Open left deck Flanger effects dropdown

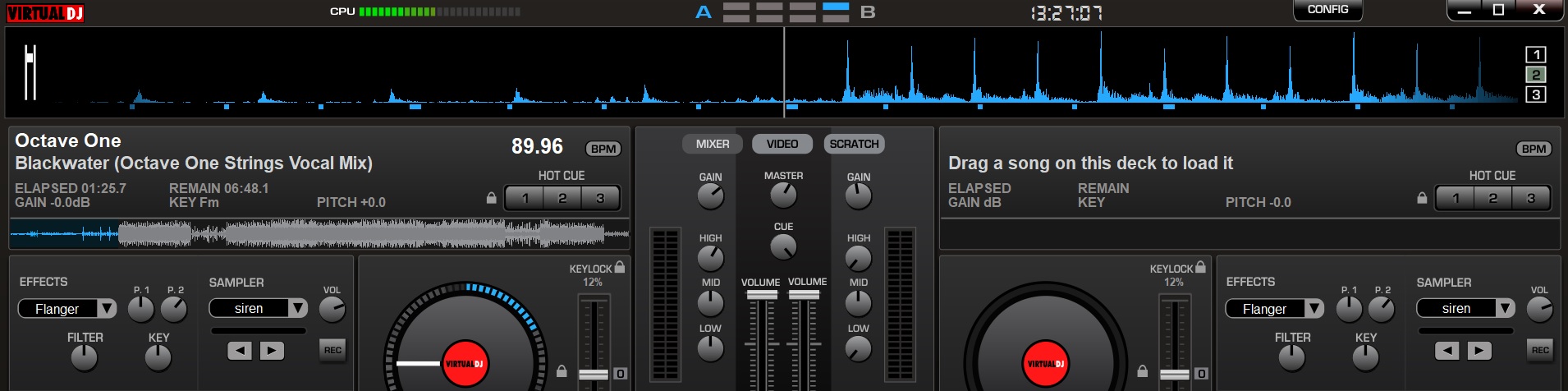coord(67,309)
